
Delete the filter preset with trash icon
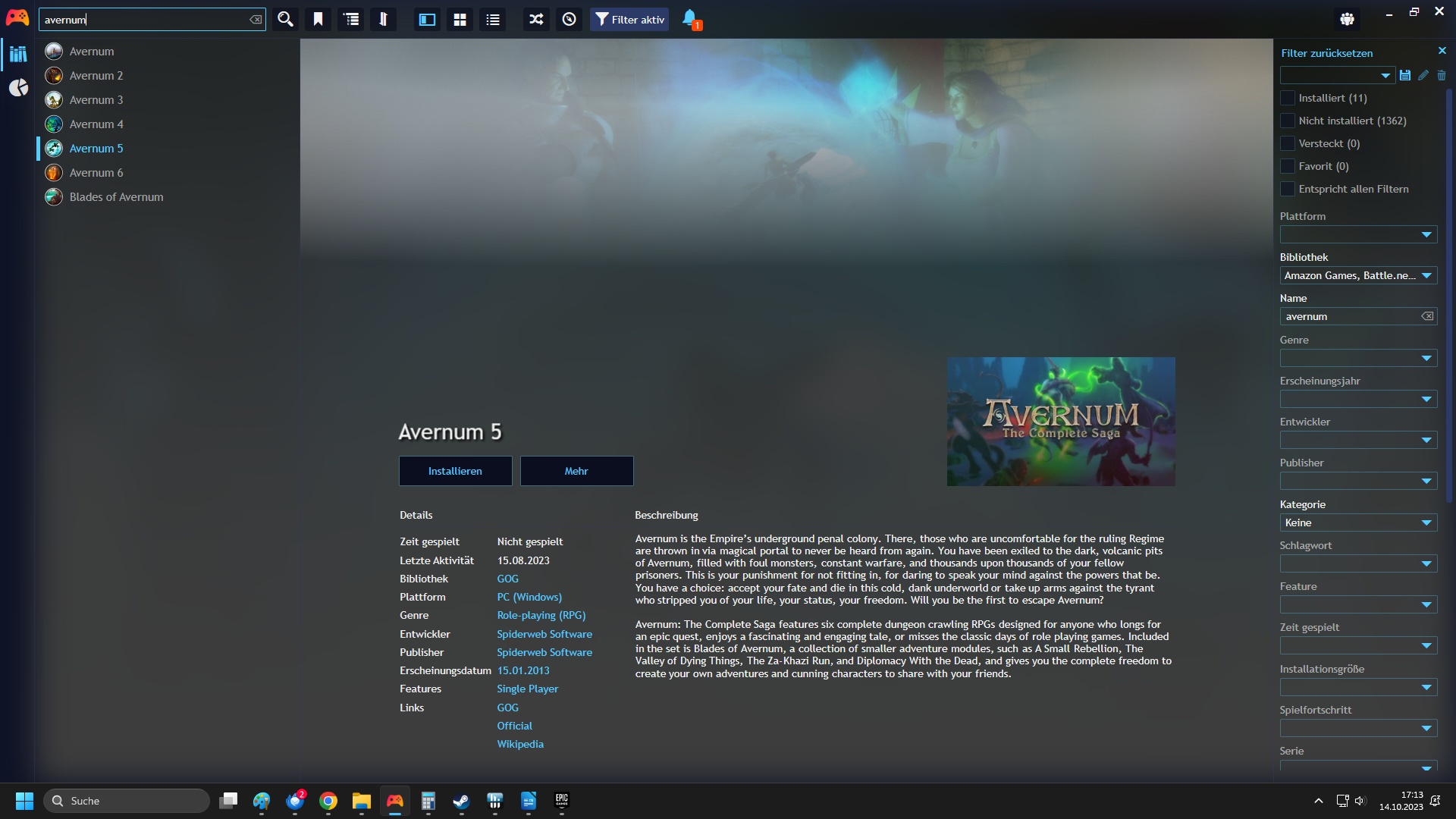[1442, 75]
